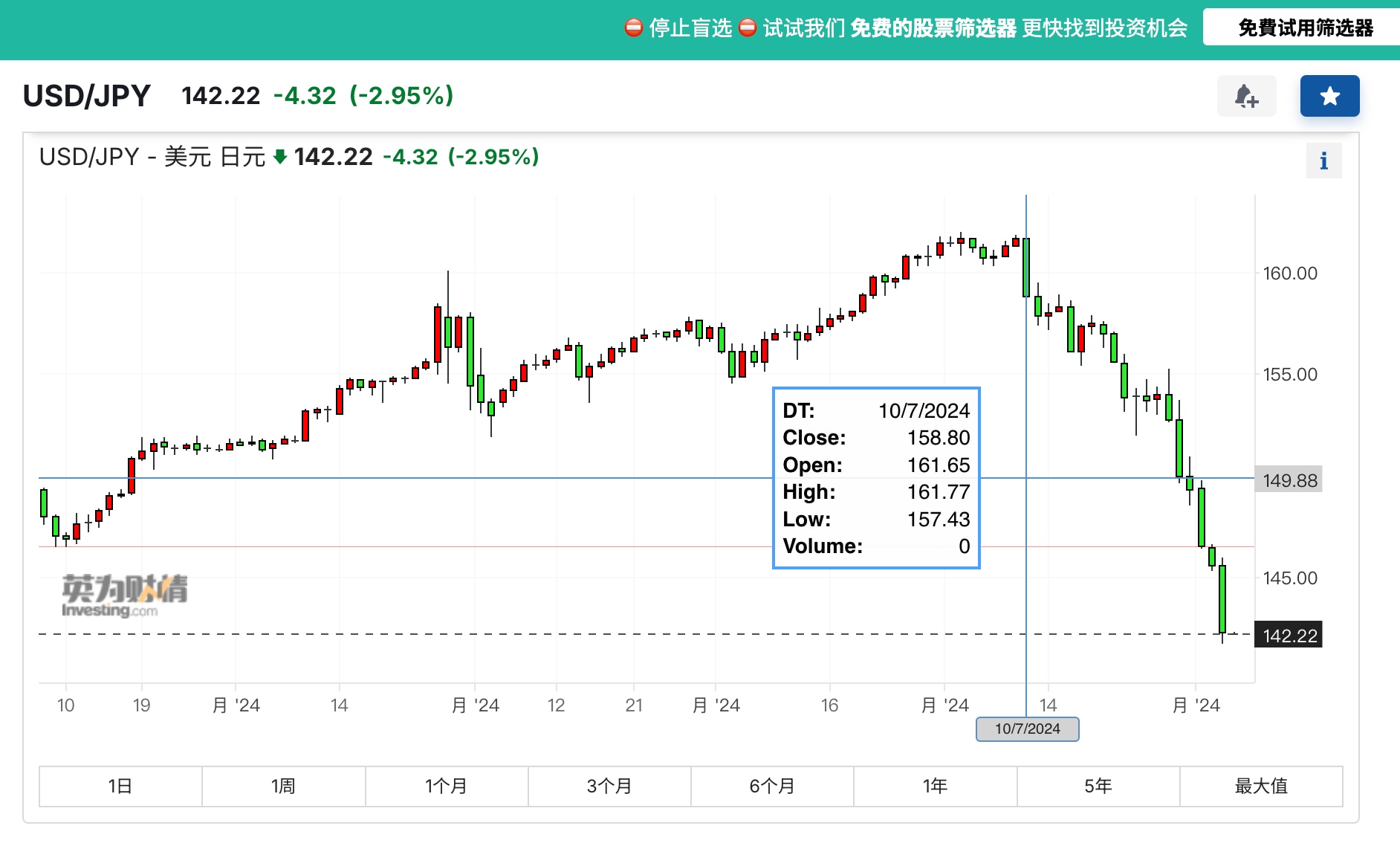Click the green down arrow beside chart price
1400x843 pixels.
(280, 157)
